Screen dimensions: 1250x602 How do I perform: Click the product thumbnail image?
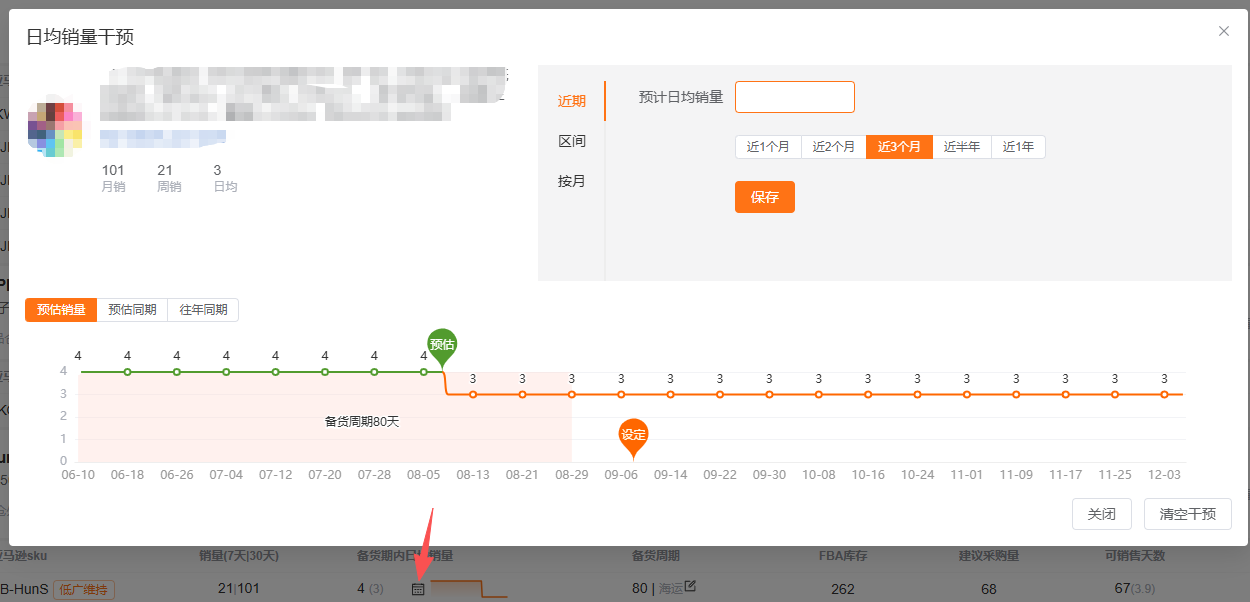click(x=55, y=130)
